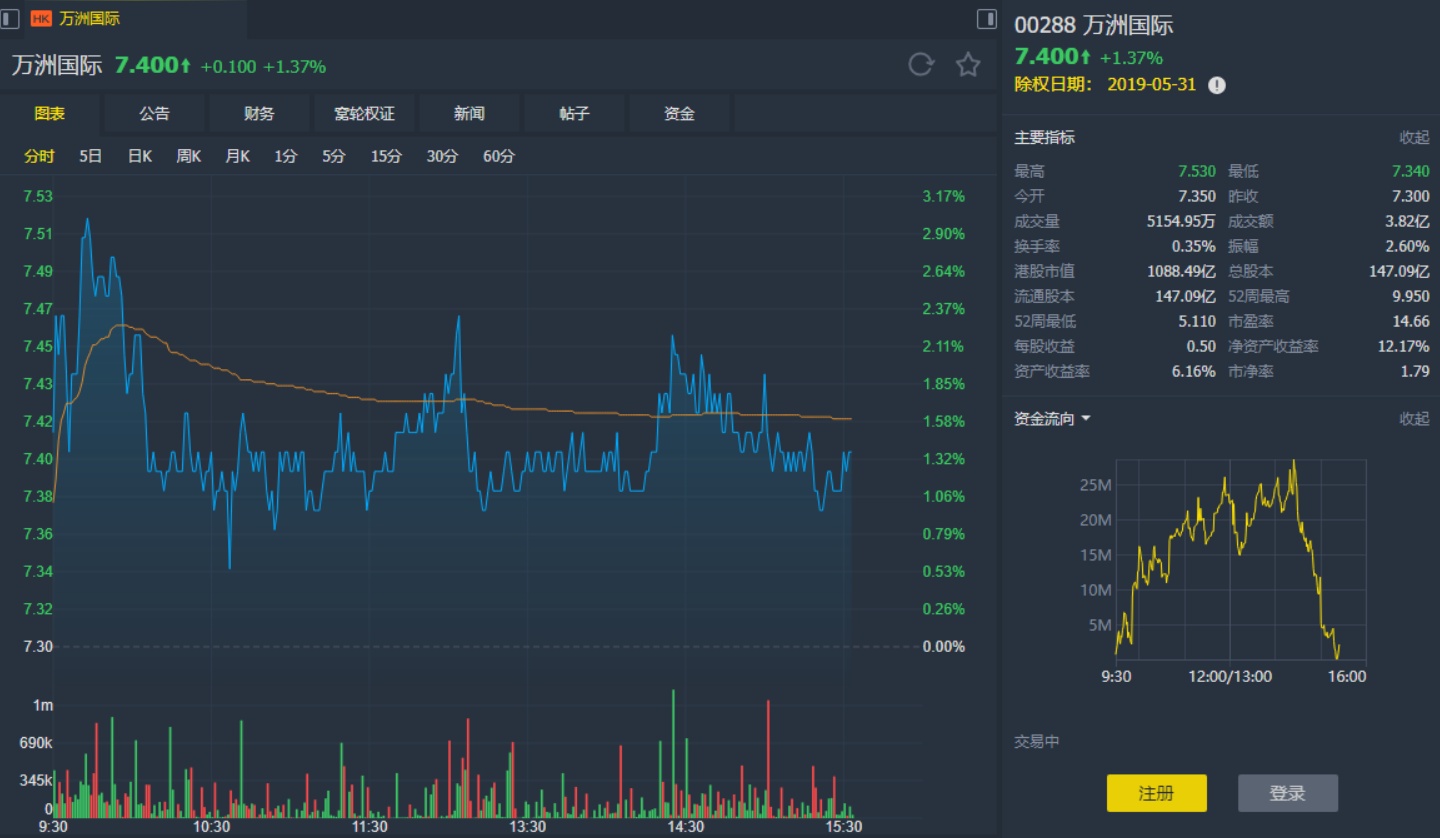The width and height of the screenshot is (1440, 838).
Task: Add 万洲国际 to favorites with the star icon
Action: coord(967,66)
